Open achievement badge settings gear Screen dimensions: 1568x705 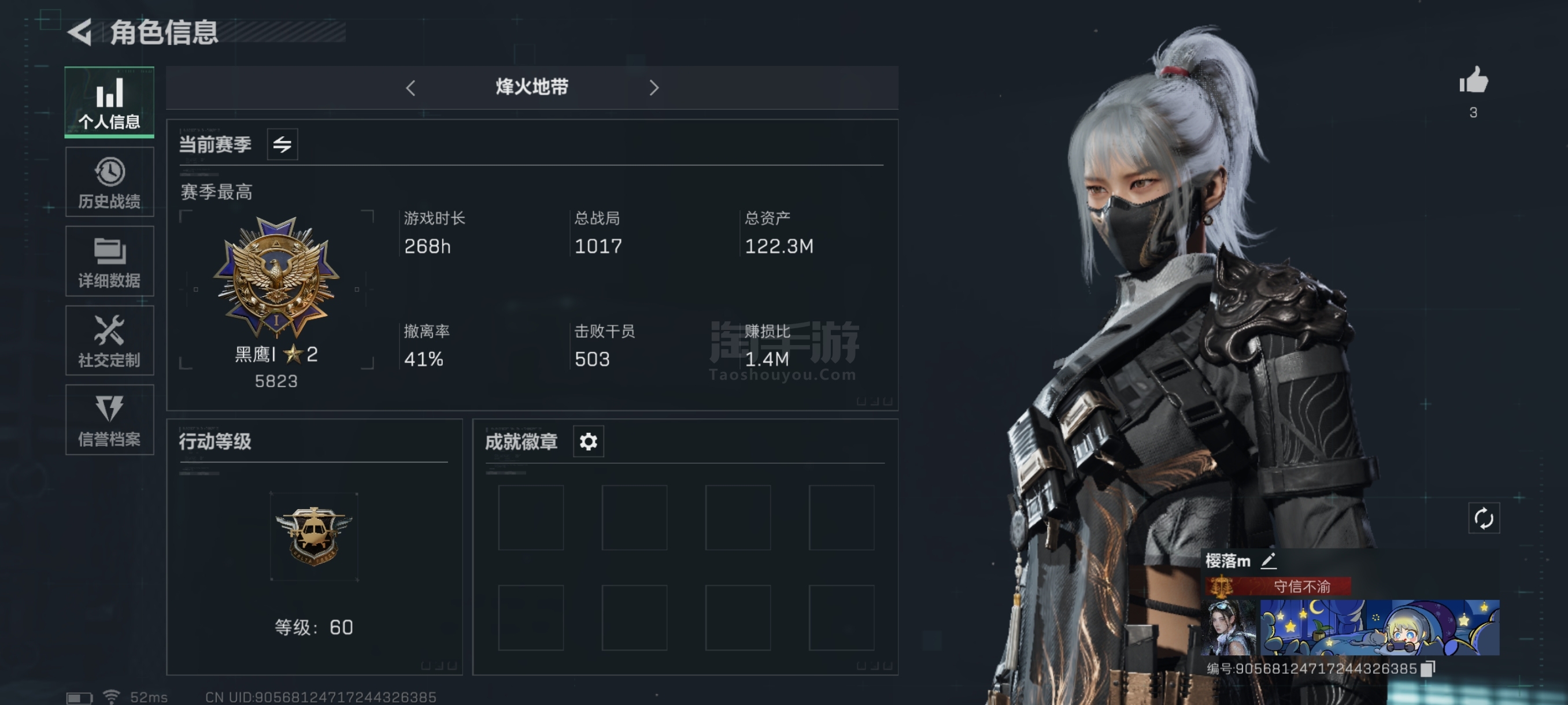point(589,441)
